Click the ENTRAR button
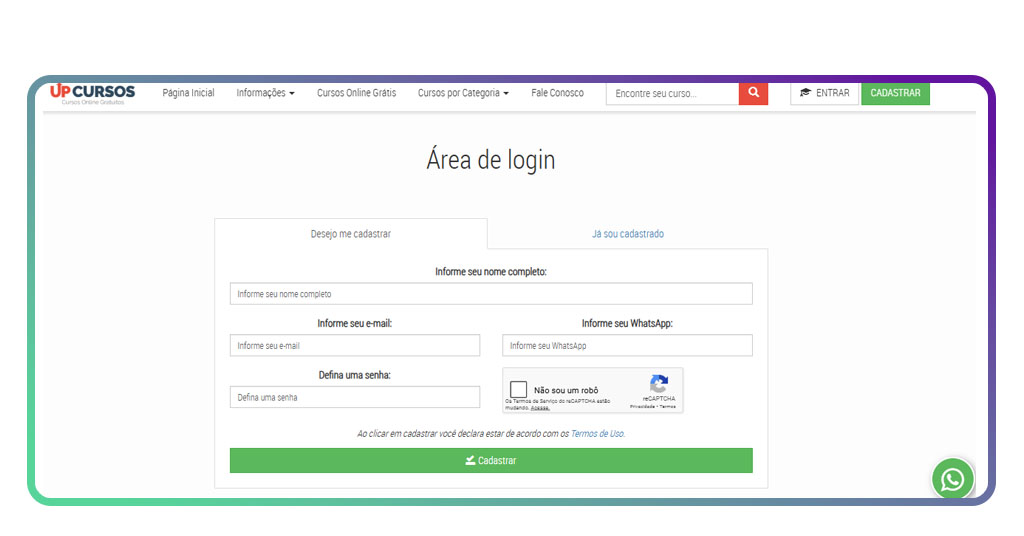 (x=824, y=93)
